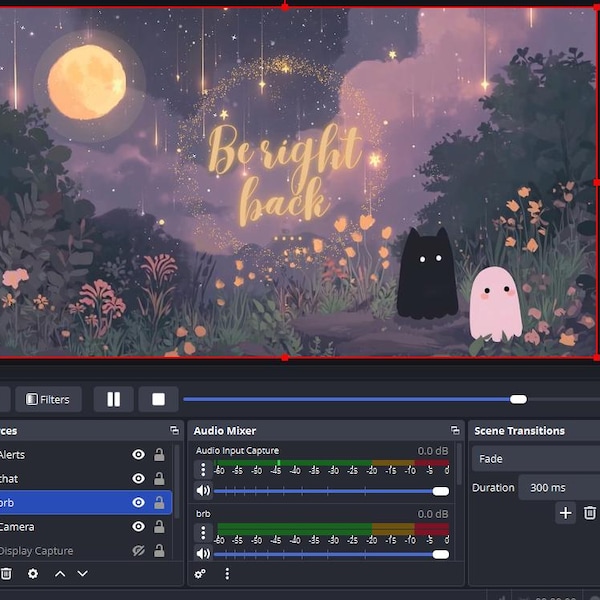Pause the media playback
The image size is (600, 600).
tap(113, 399)
